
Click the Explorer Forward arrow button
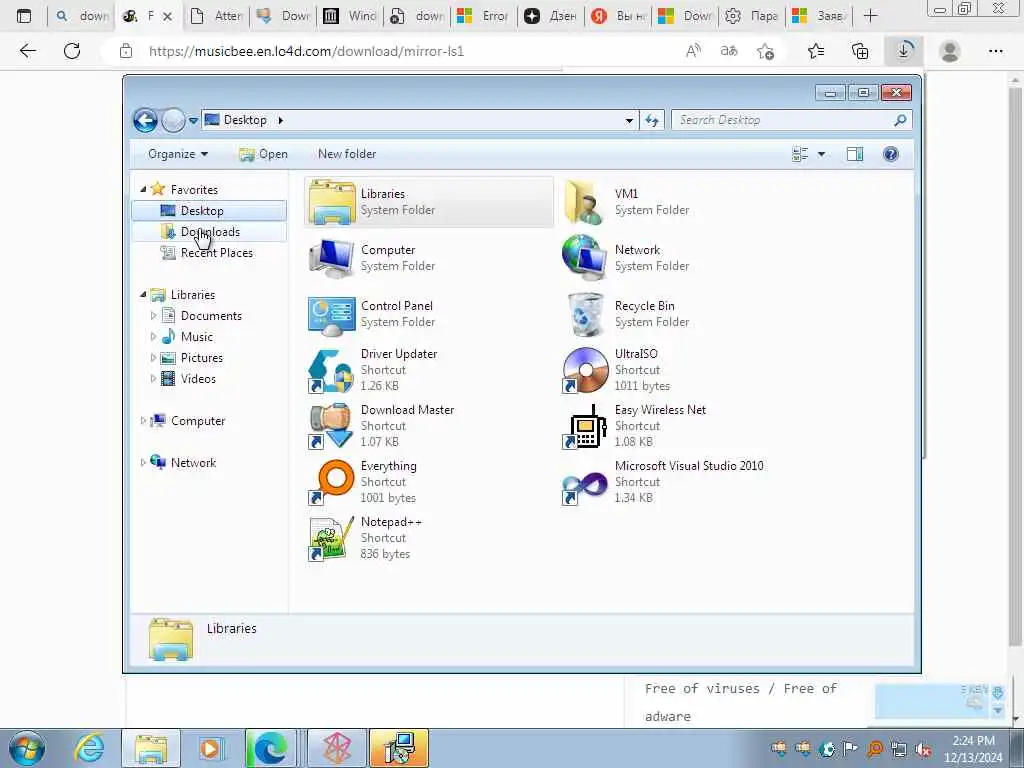[172, 120]
